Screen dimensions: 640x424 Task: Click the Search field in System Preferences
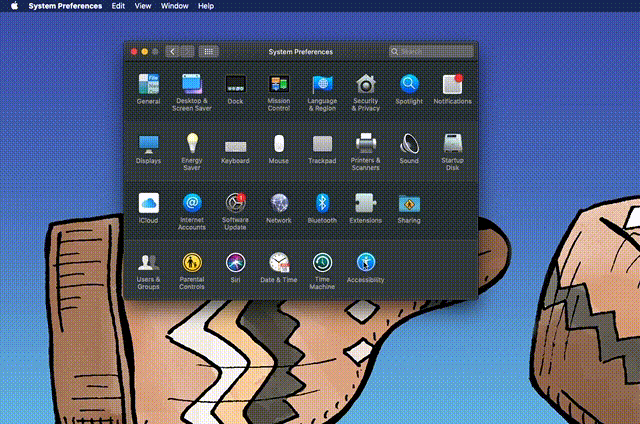click(431, 51)
